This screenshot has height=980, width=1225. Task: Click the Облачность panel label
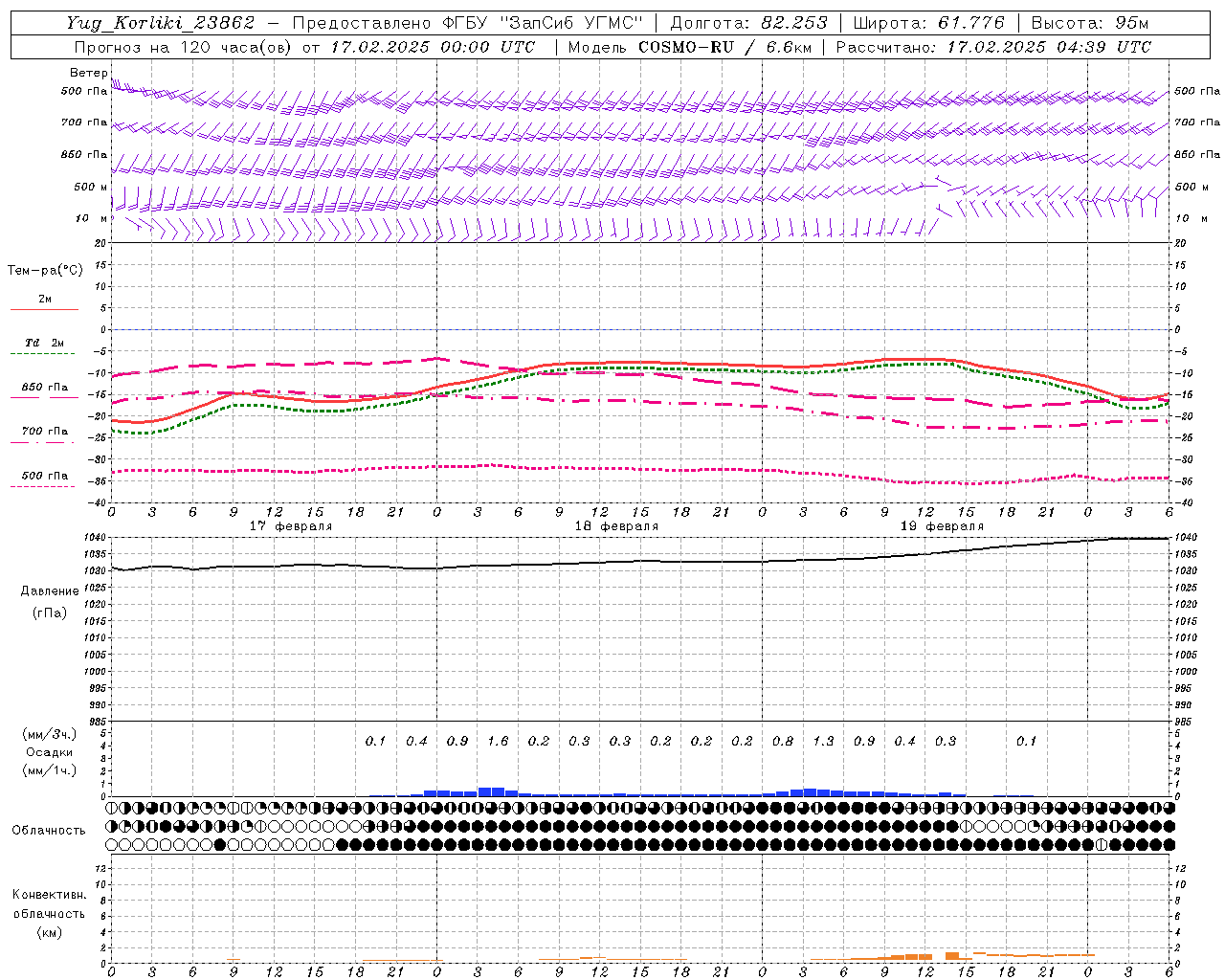(x=49, y=831)
